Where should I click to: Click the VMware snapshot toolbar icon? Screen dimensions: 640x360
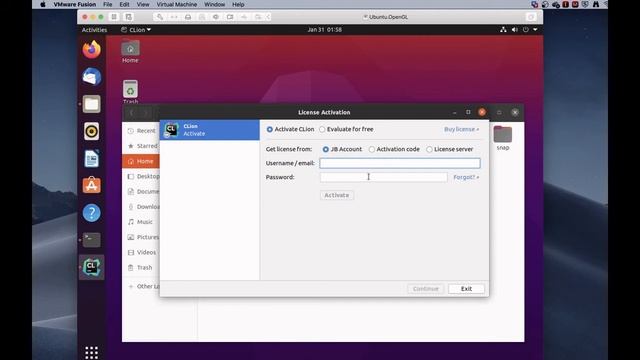point(129,17)
